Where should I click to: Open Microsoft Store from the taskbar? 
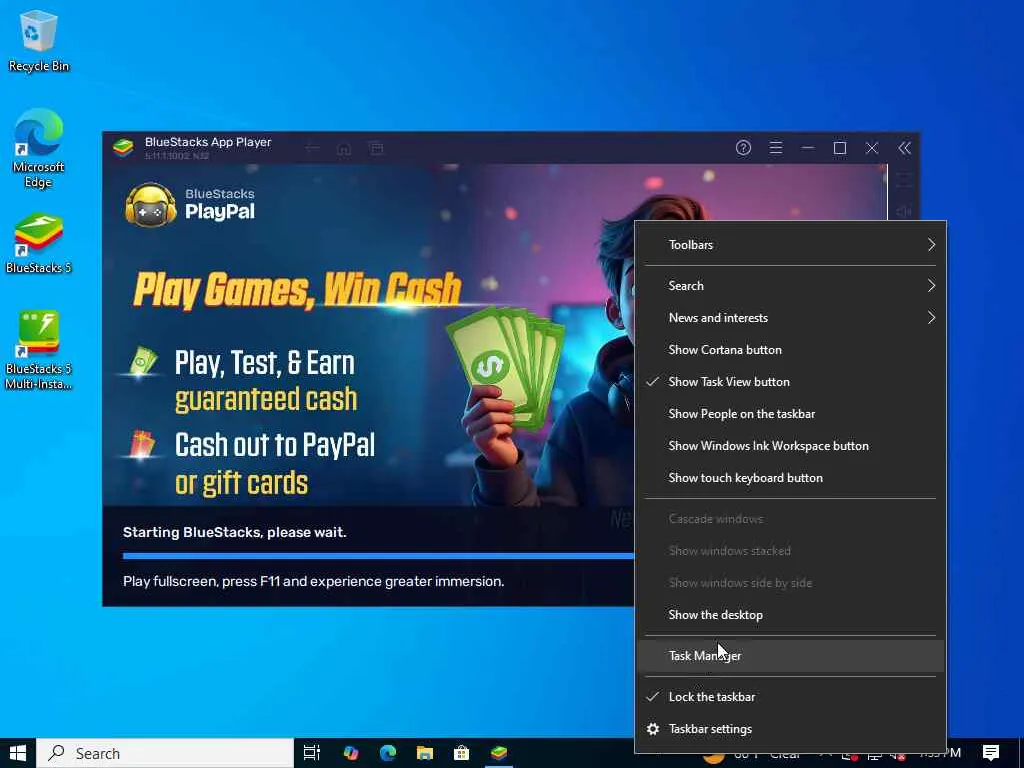462,753
